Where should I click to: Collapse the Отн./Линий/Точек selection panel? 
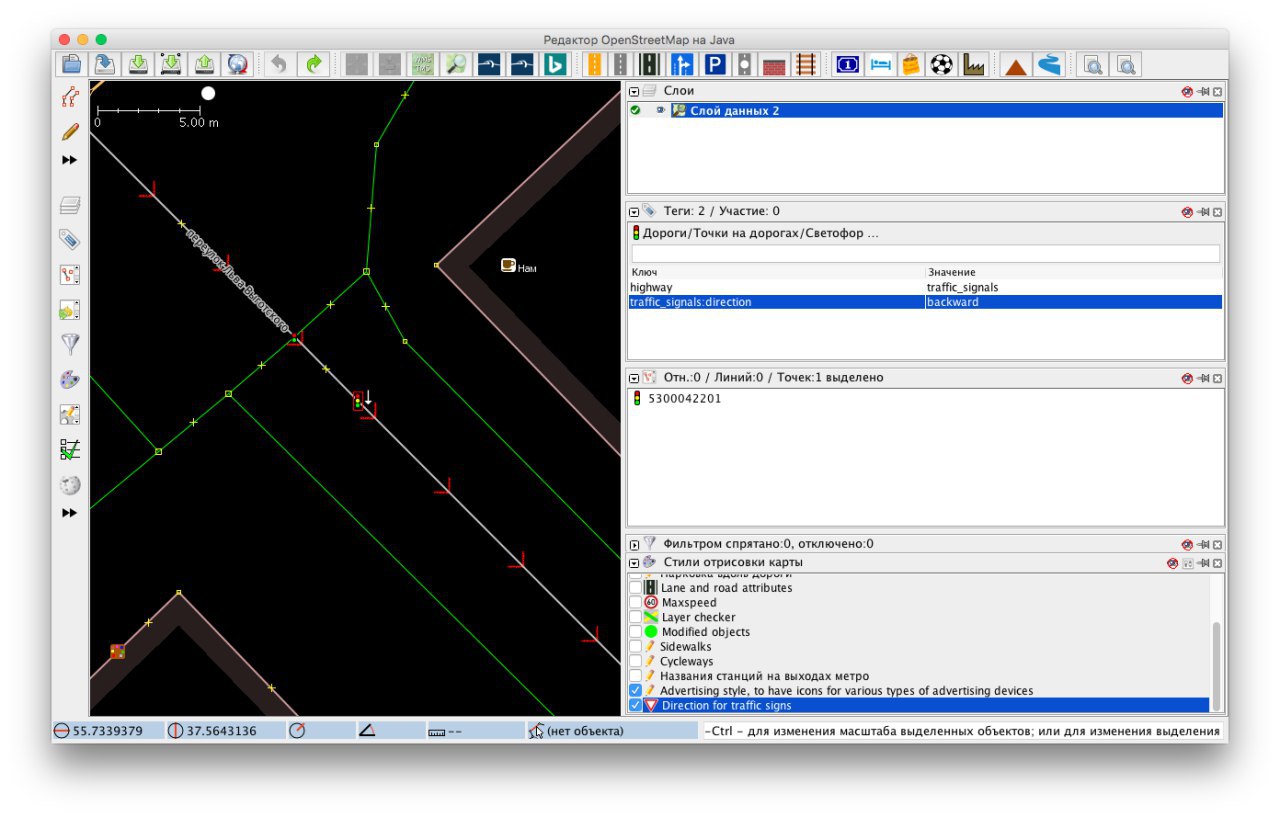coord(634,378)
